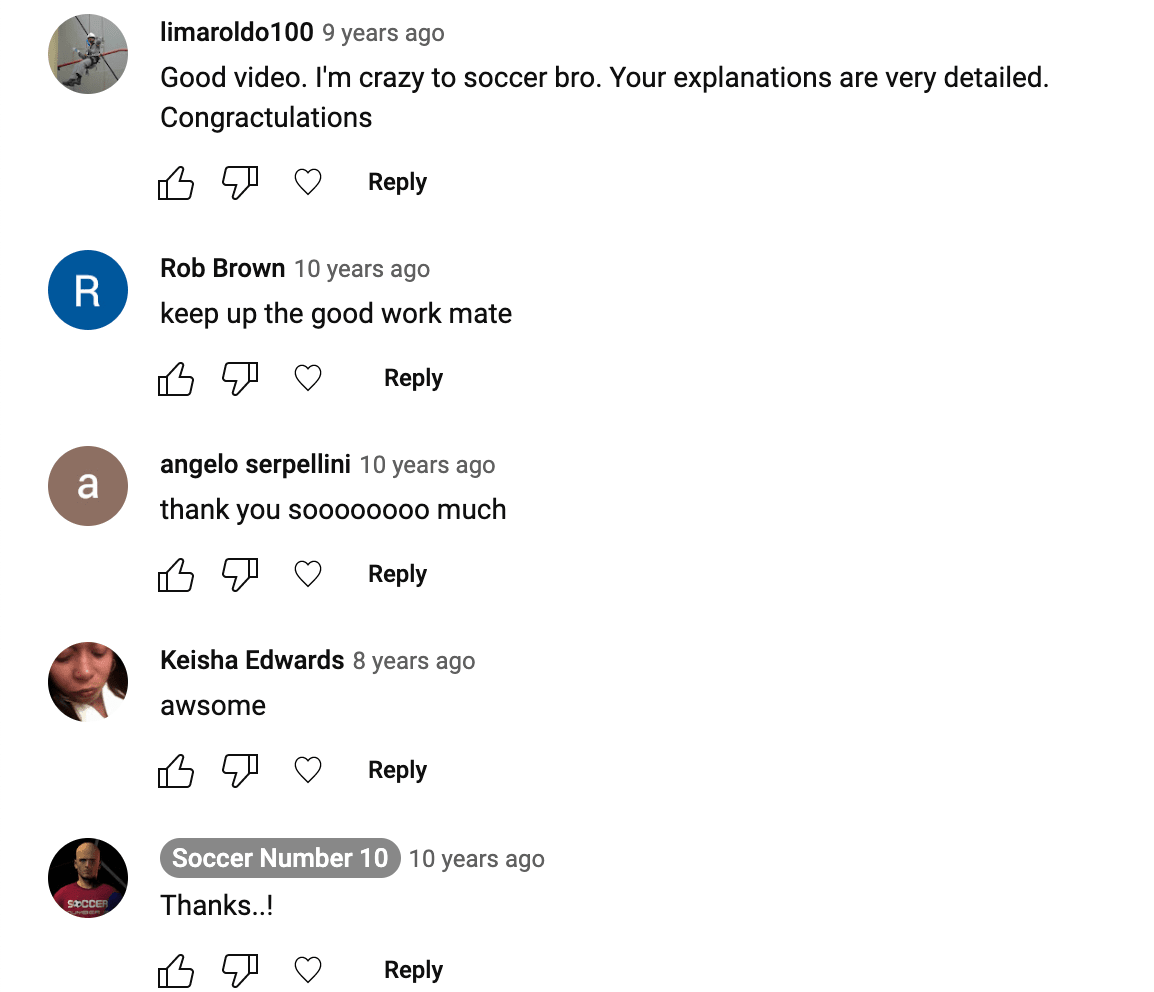
Task: Reply to Rob Brown's comment
Action: [x=413, y=378]
